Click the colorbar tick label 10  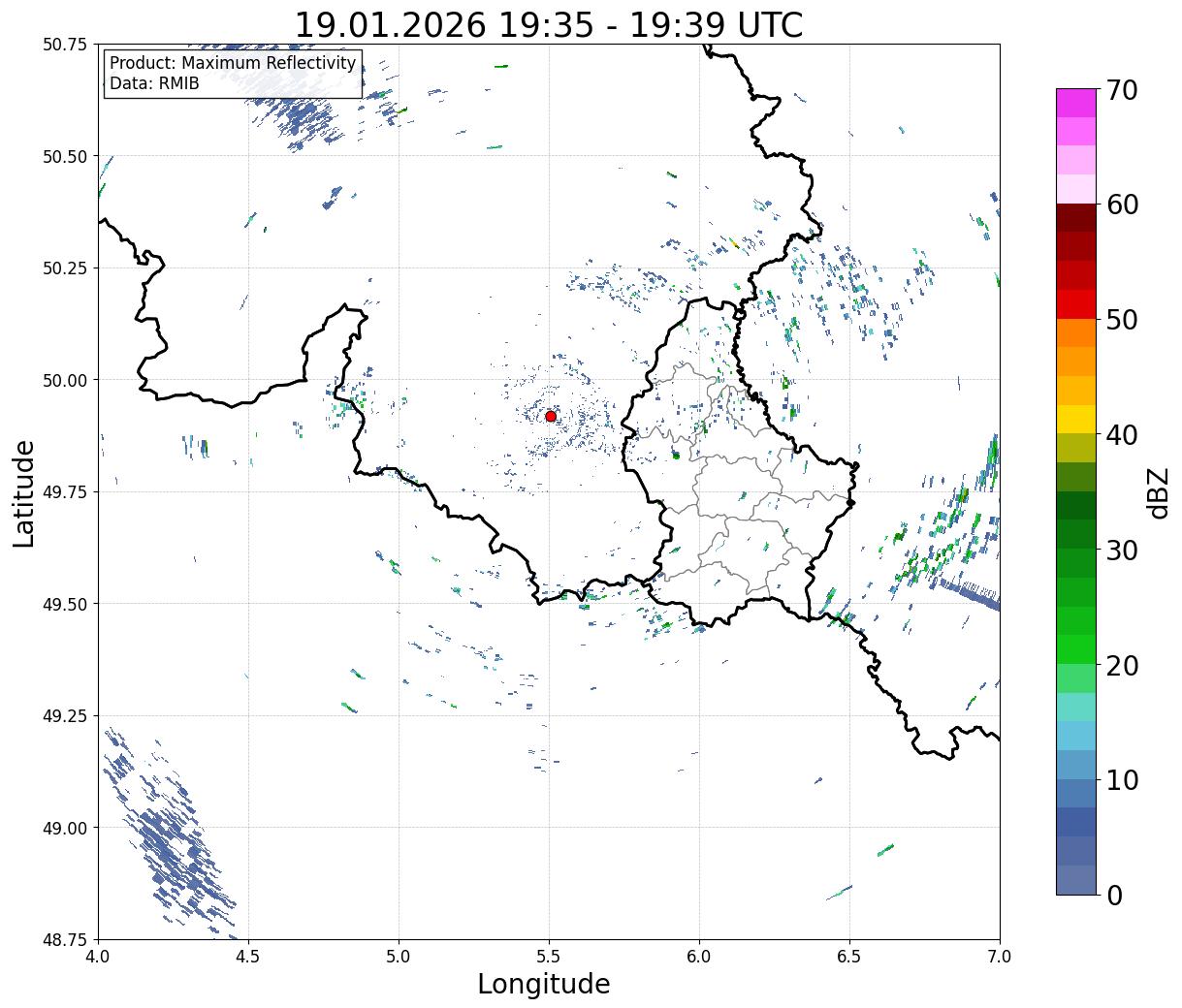1122,780
